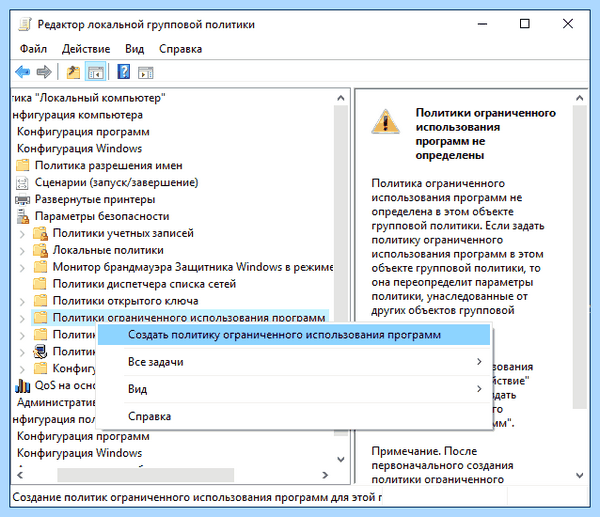Click tree pane horizontal scroll right arrow
This screenshot has height=517, width=600.
pos(325,475)
